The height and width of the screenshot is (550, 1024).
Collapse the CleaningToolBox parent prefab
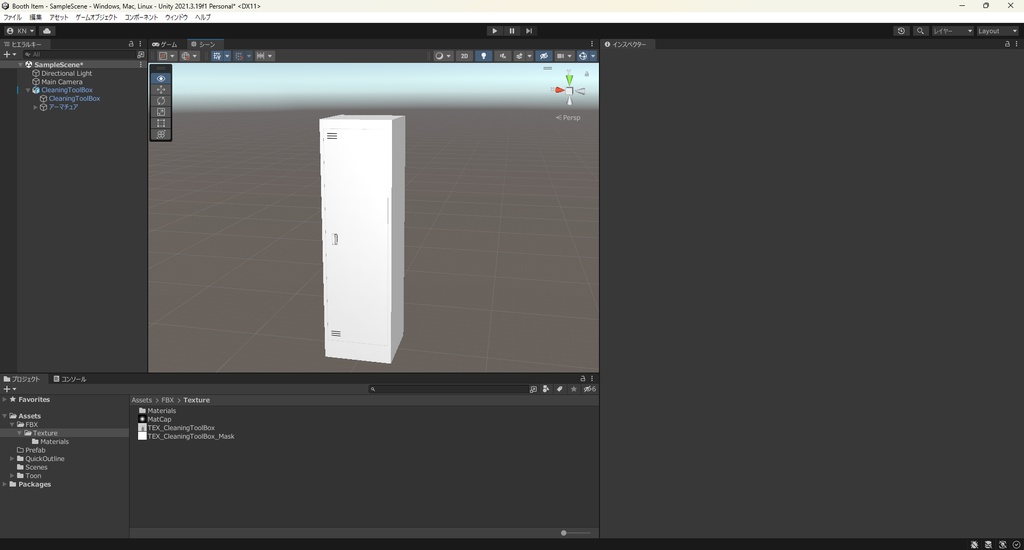(x=28, y=90)
